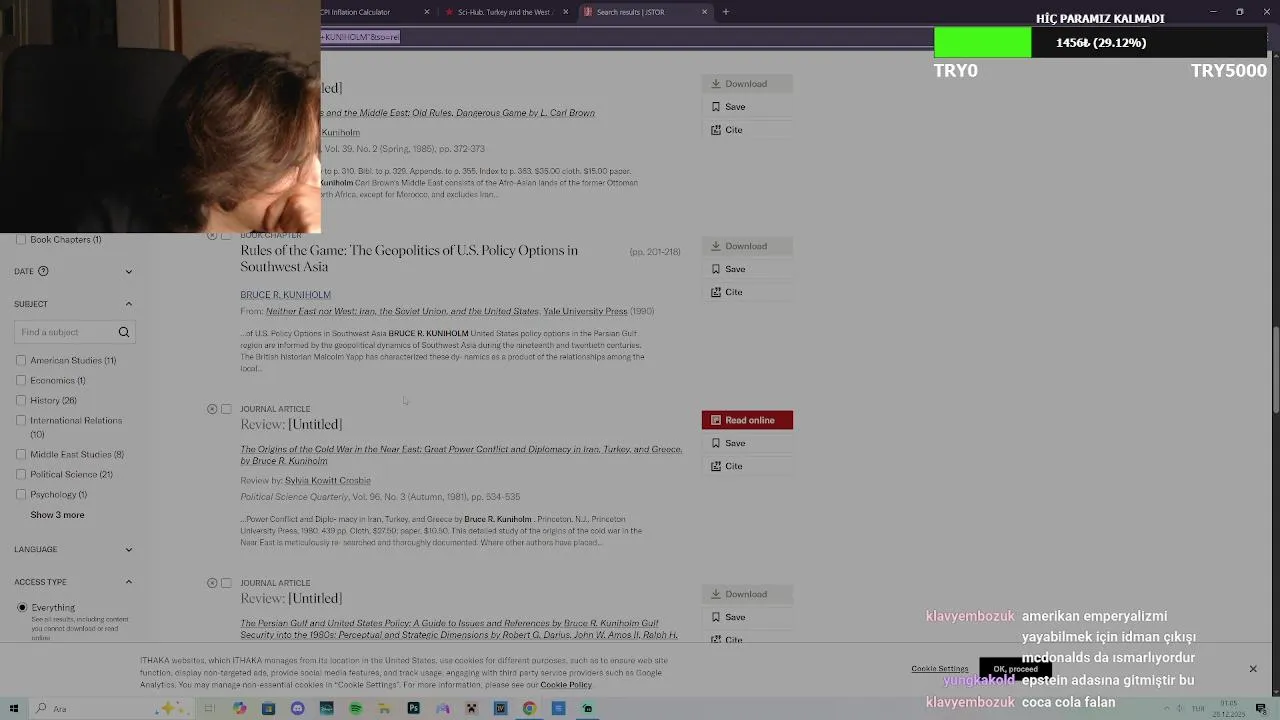Dismiss the cookie banner with the X
The image size is (1280, 720).
click(x=1253, y=669)
